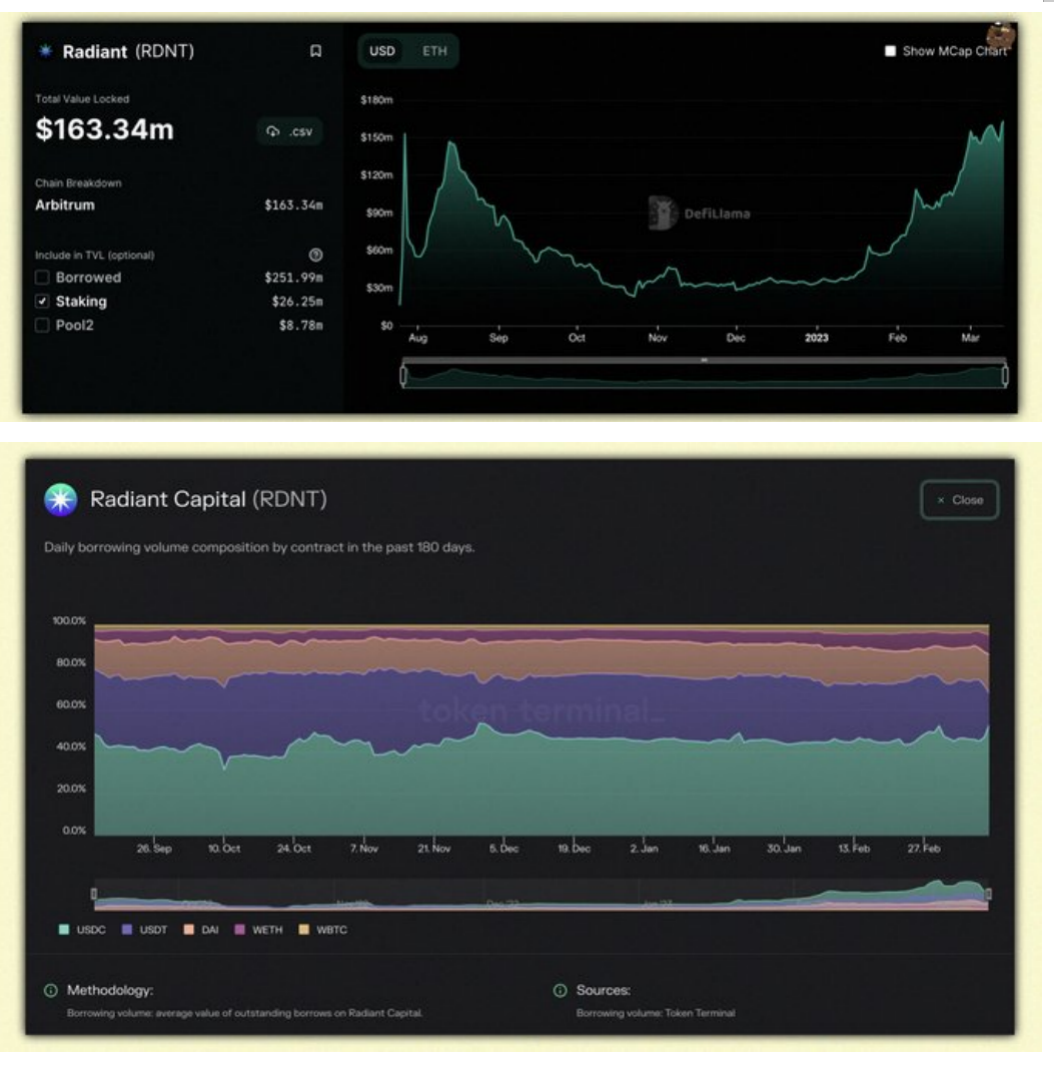This screenshot has height=1072, width=1054.
Task: Toggle the DAI series in the legend
Action: point(202,930)
